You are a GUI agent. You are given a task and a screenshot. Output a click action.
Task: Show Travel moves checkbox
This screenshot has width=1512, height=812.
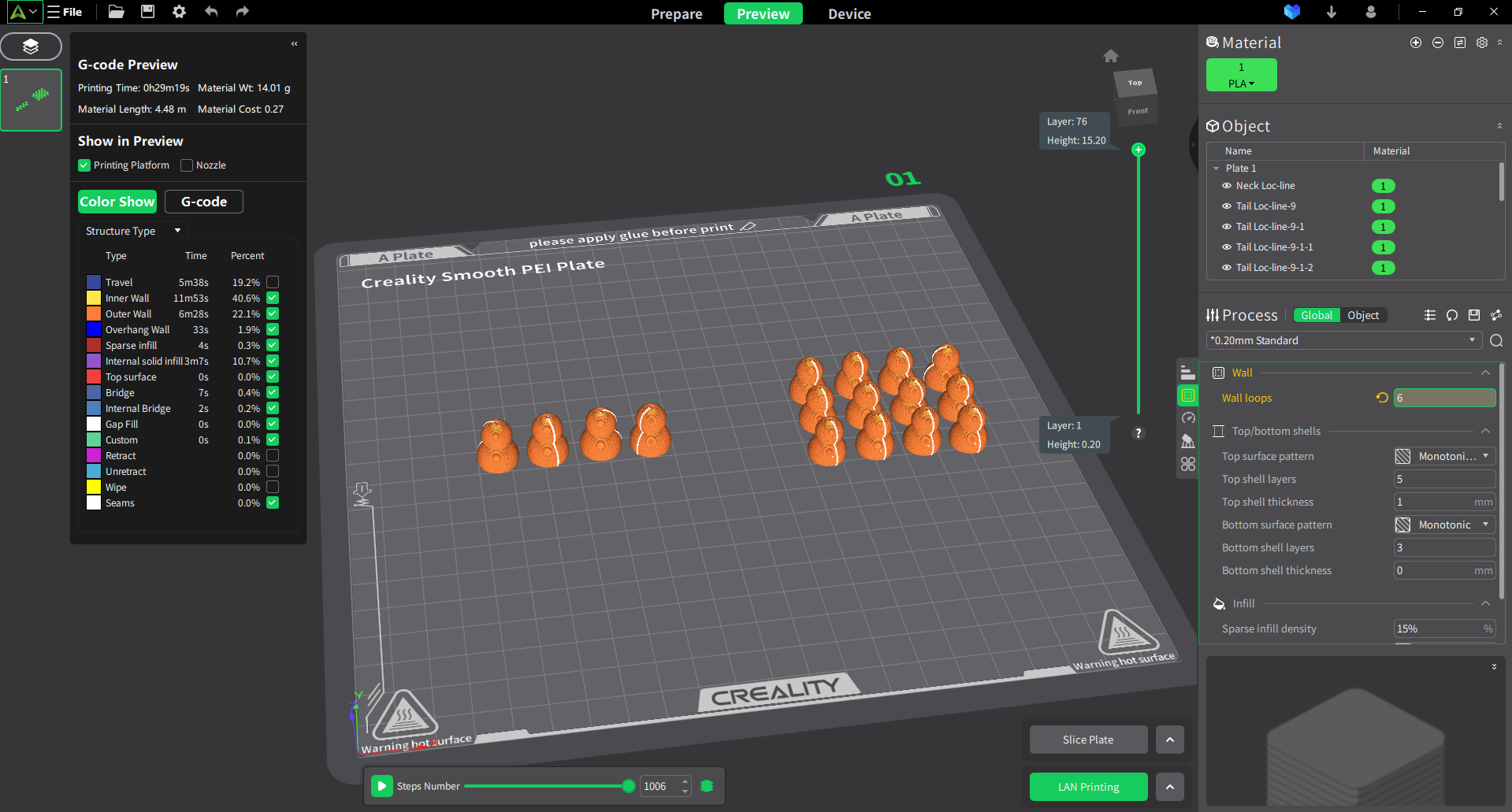[x=273, y=282]
